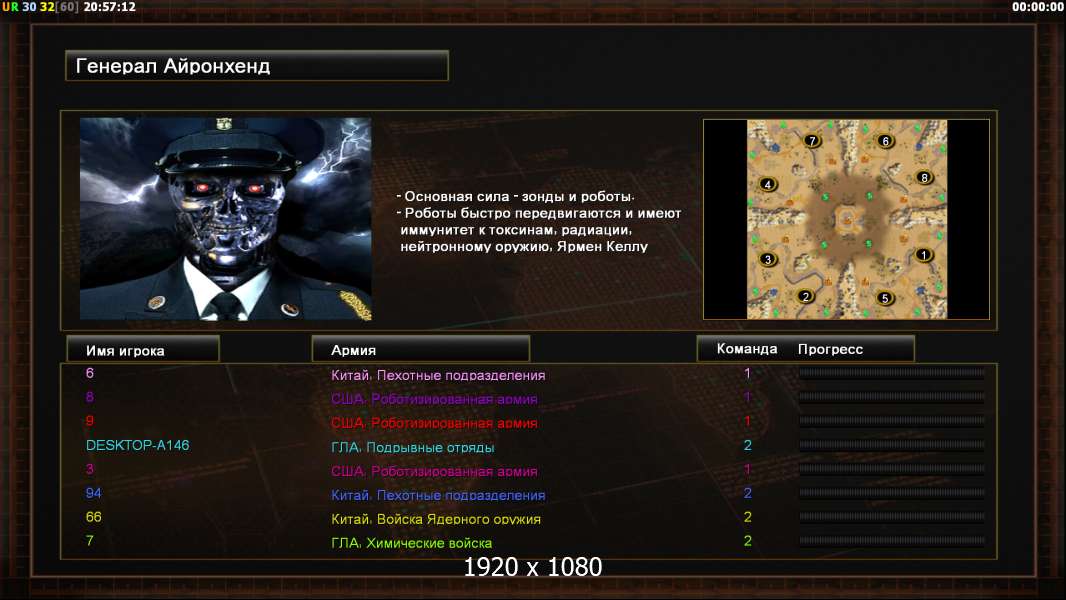Click start position 3 marker on map
The image size is (1066, 600).
click(x=768, y=259)
